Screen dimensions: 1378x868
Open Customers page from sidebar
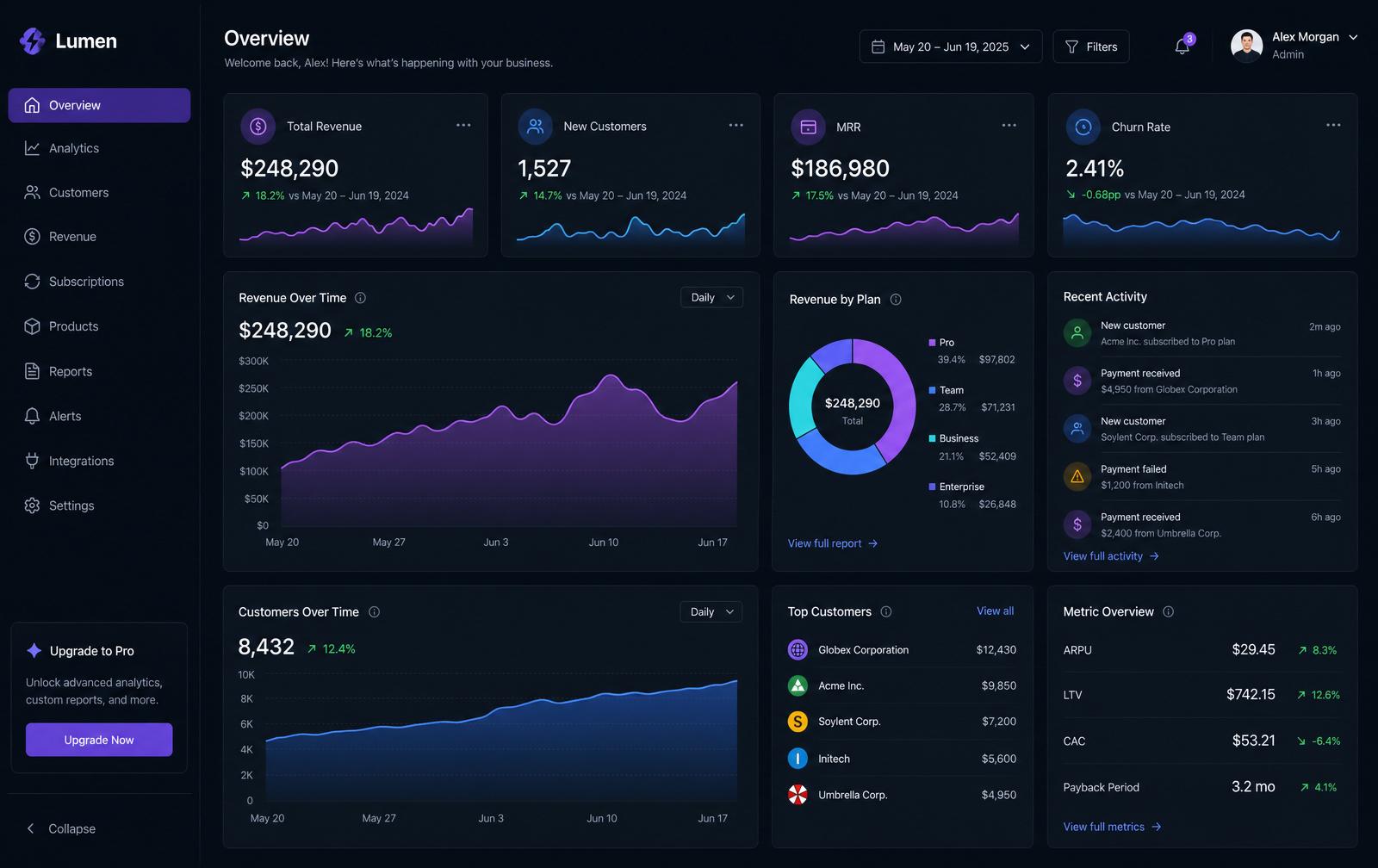click(99, 193)
